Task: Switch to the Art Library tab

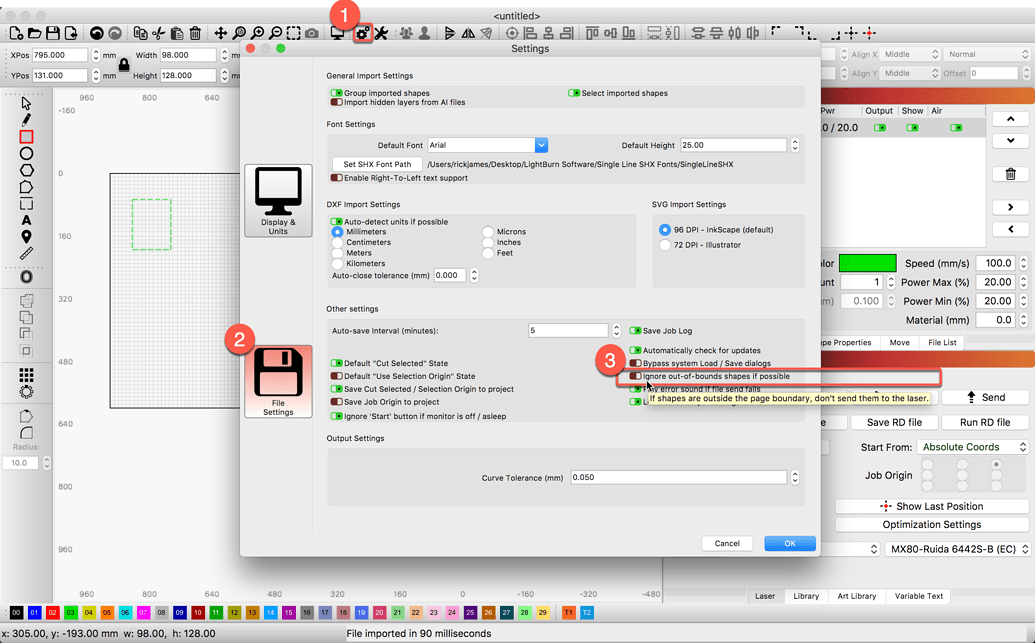Action: (x=856, y=596)
